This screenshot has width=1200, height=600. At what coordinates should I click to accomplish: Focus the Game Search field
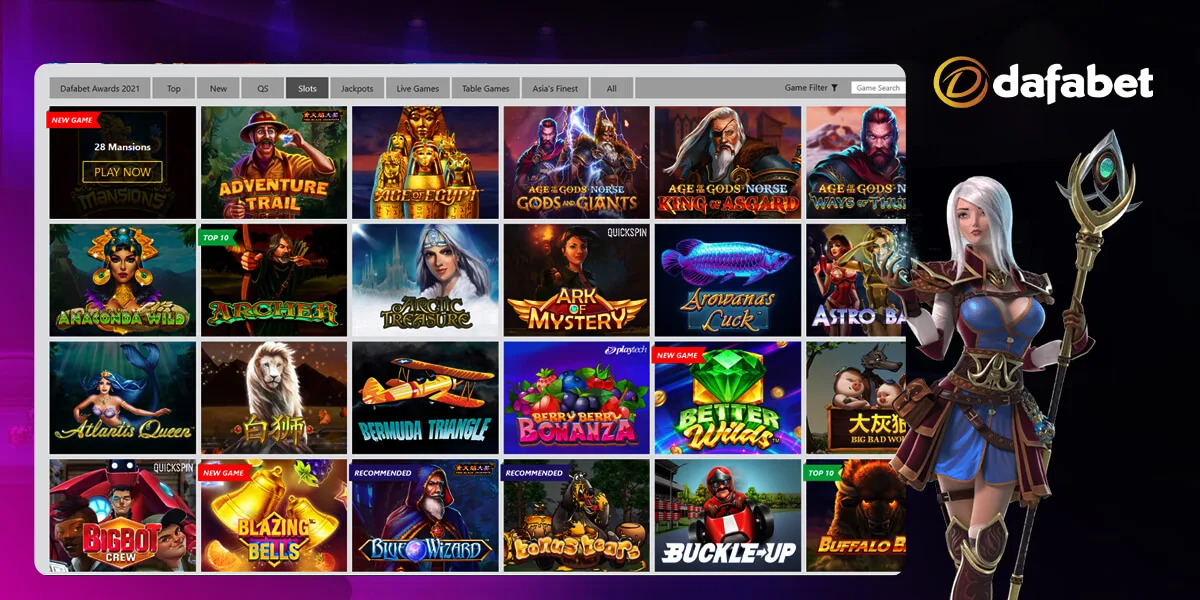click(x=877, y=88)
